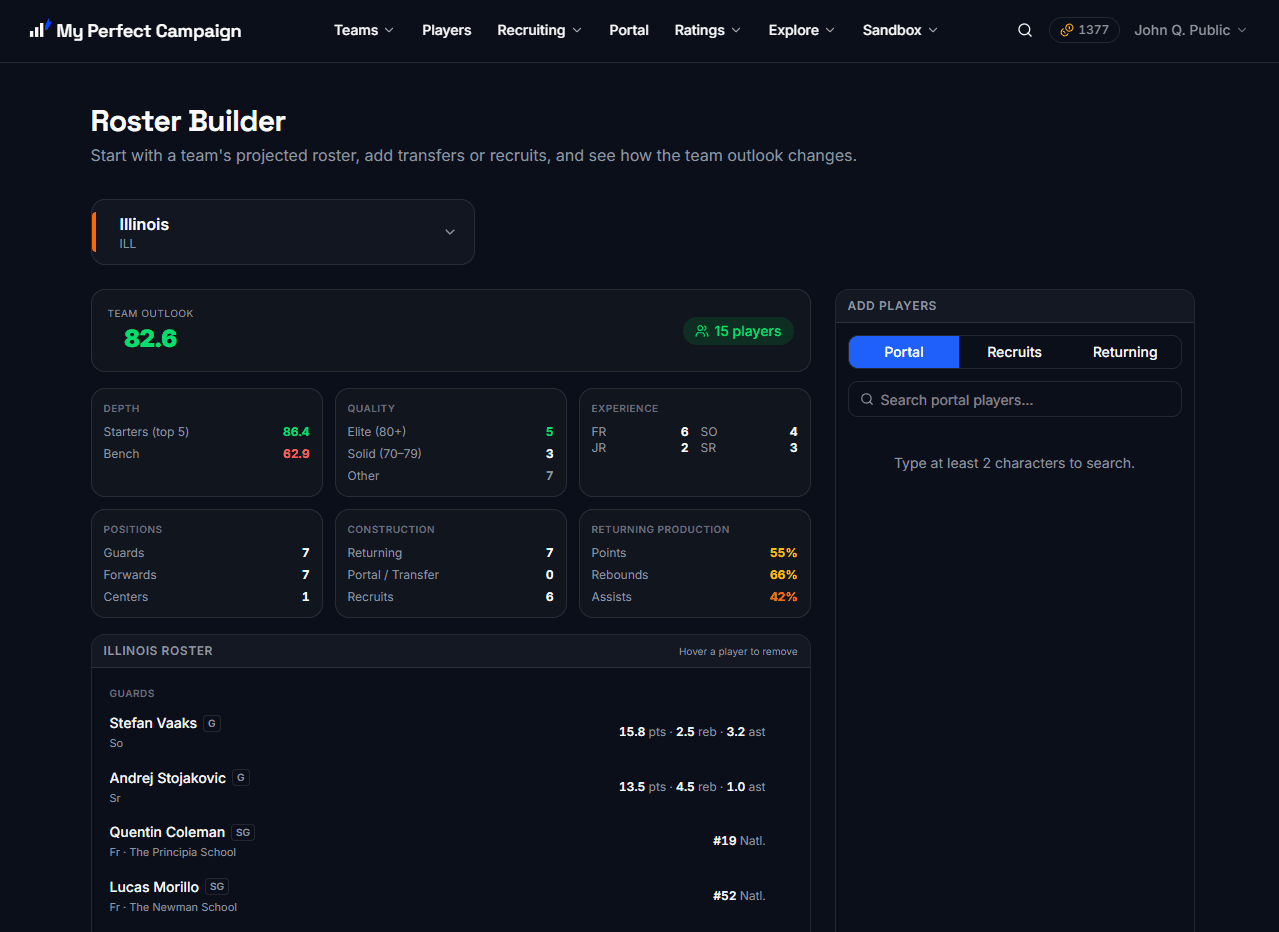Click the Solid (70–79) row
The image size is (1279, 932).
(450, 454)
